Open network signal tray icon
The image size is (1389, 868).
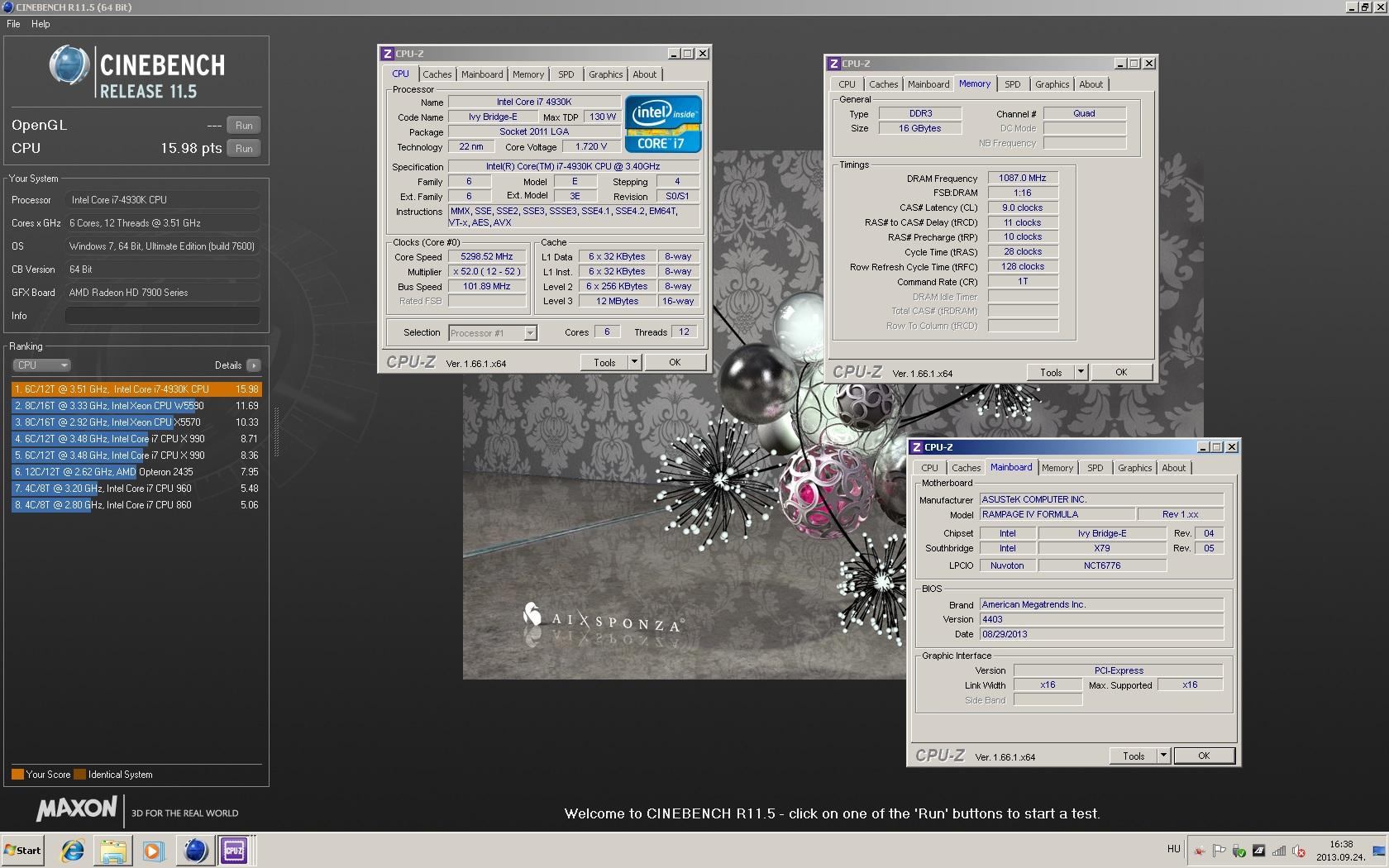click(x=1279, y=851)
